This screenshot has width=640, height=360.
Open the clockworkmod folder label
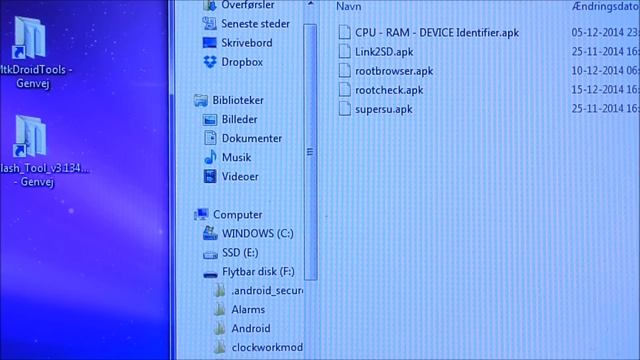pyautogui.click(x=267, y=347)
